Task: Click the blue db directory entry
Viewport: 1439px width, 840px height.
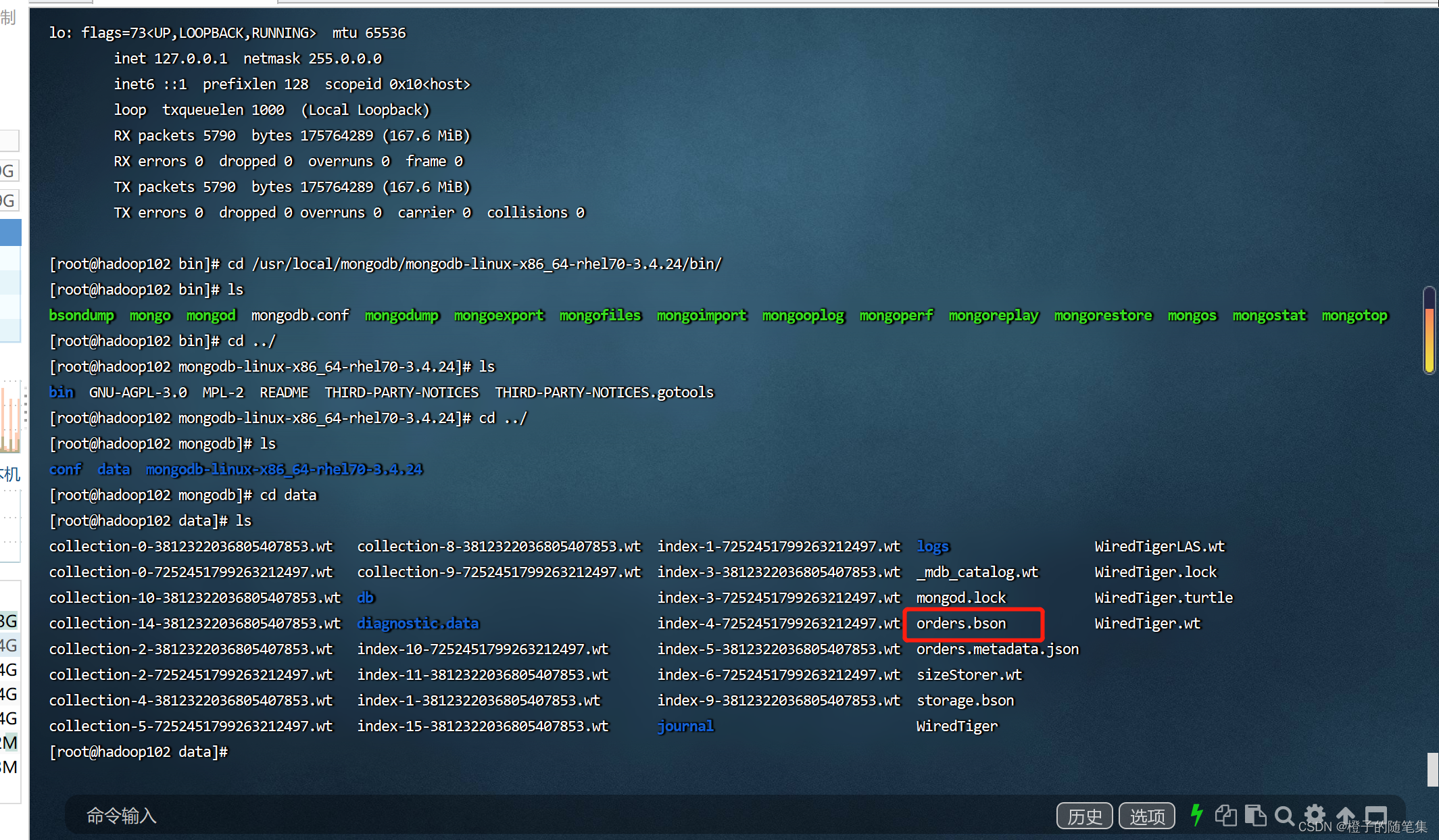Action: point(366,597)
